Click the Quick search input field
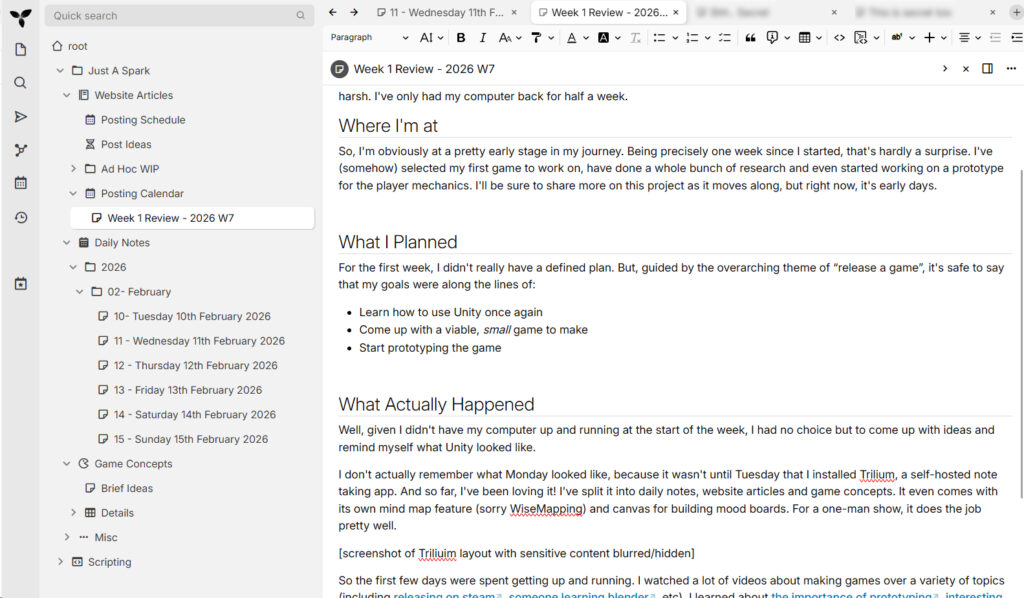The height and width of the screenshot is (598, 1024). [179, 16]
